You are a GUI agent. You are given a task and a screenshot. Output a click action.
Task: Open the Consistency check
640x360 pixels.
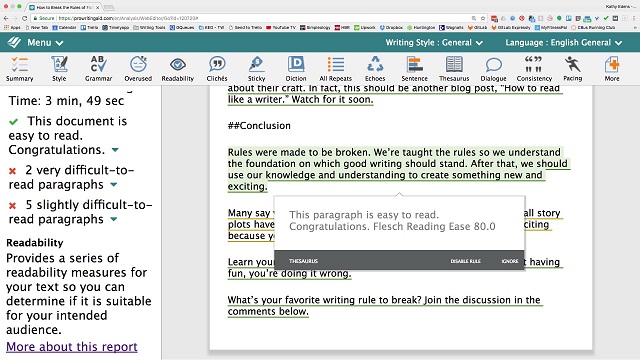click(x=534, y=69)
